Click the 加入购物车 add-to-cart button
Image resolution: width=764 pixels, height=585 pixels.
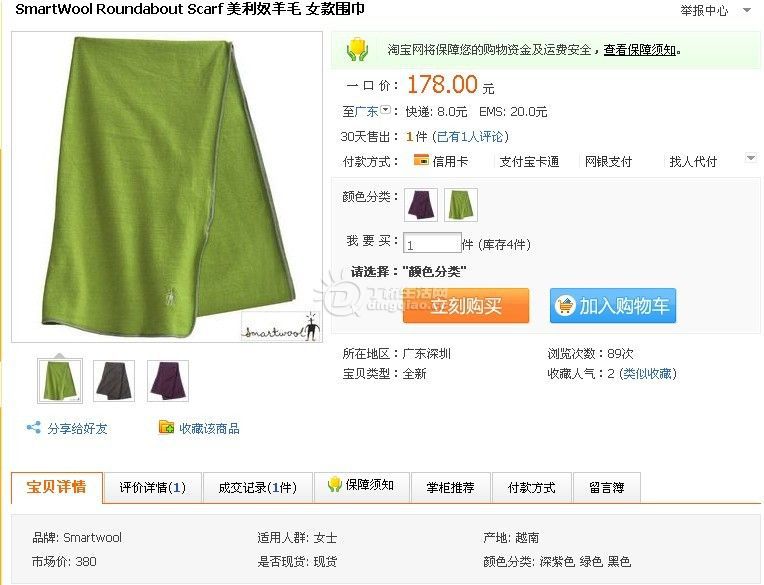(x=613, y=305)
